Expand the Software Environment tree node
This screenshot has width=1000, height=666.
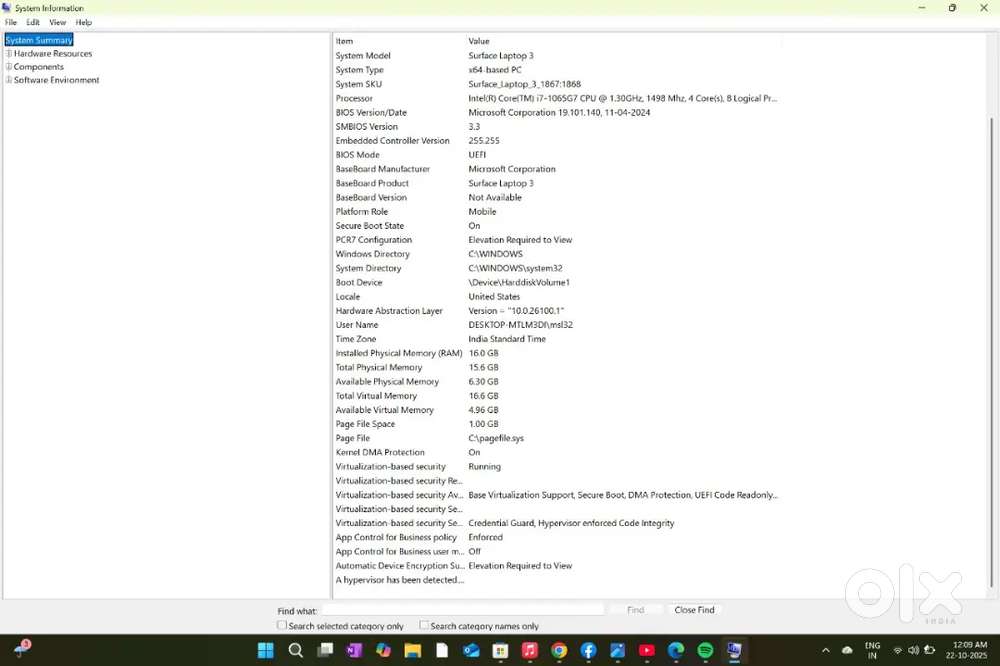(x=9, y=80)
